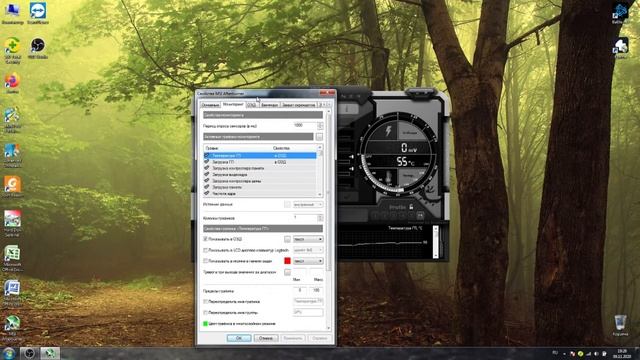640x360 pixels.
Task: Pick red tray icon text color
Action: (x=287, y=261)
